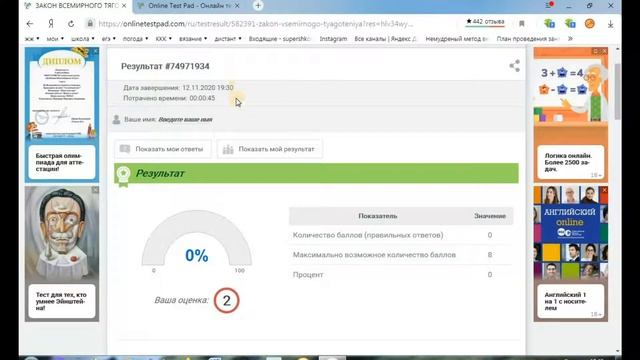This screenshot has height=360, width=640.
Task: Expand the мои bookmarks folder
Action: [x=55, y=39]
